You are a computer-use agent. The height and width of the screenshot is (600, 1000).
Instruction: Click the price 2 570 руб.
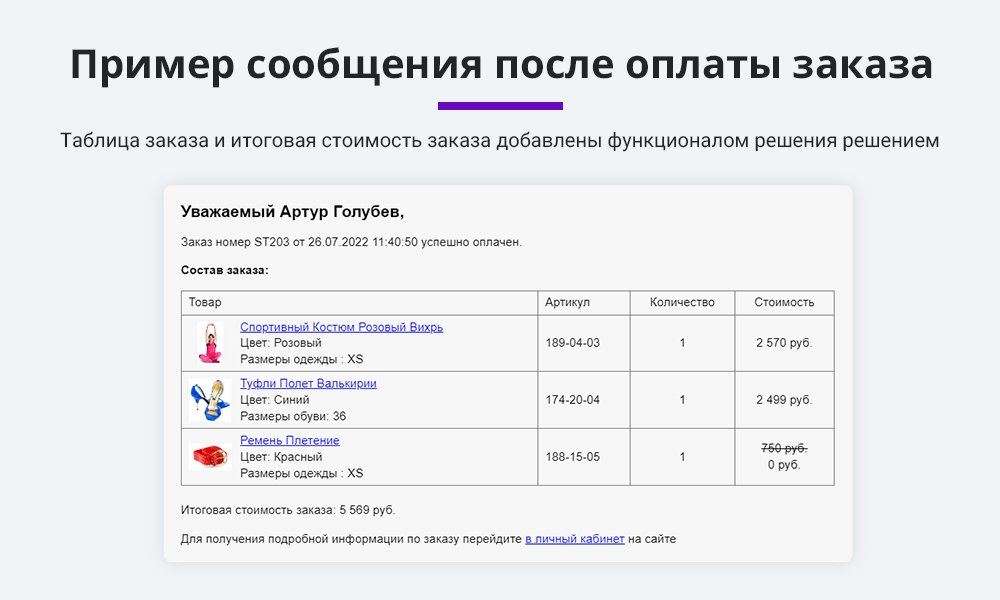(784, 342)
